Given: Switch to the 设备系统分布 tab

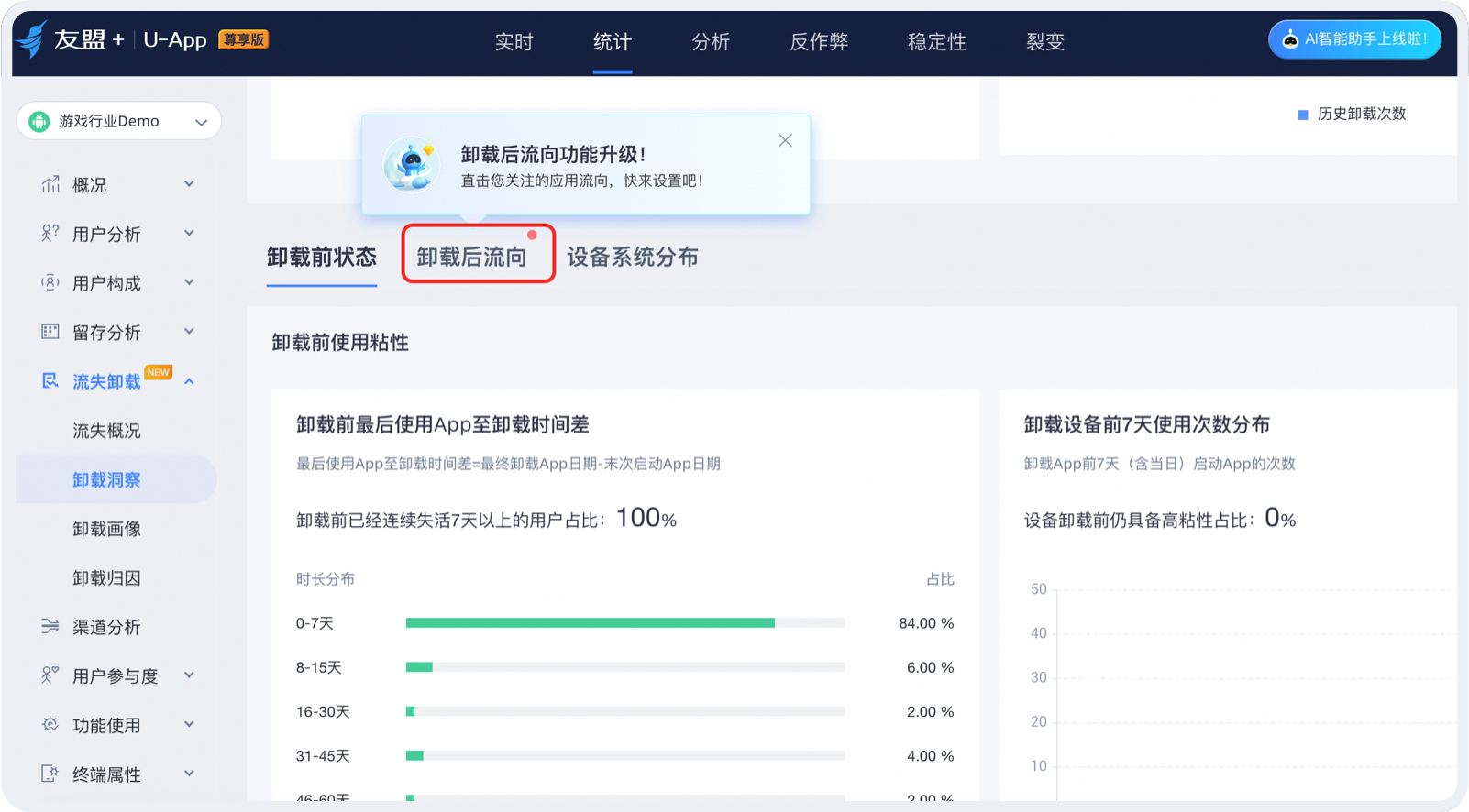Looking at the screenshot, I should (633, 258).
